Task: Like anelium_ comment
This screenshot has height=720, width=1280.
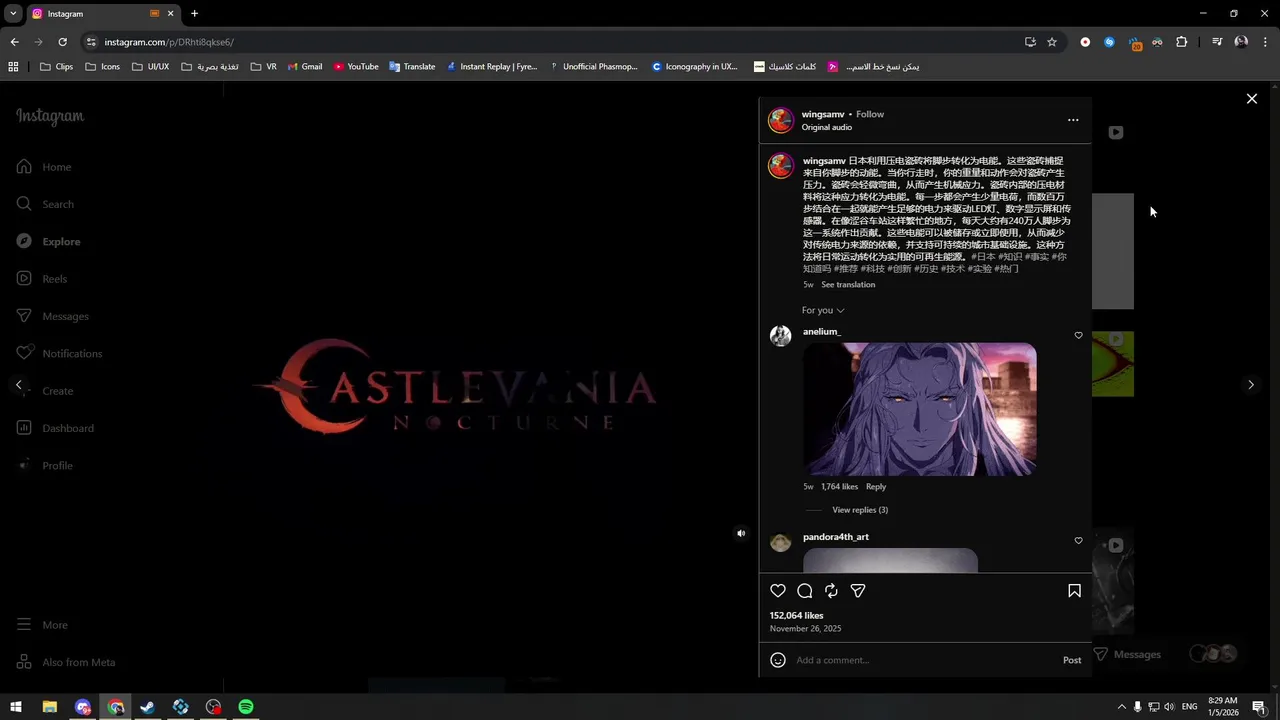Action: pos(1078,335)
